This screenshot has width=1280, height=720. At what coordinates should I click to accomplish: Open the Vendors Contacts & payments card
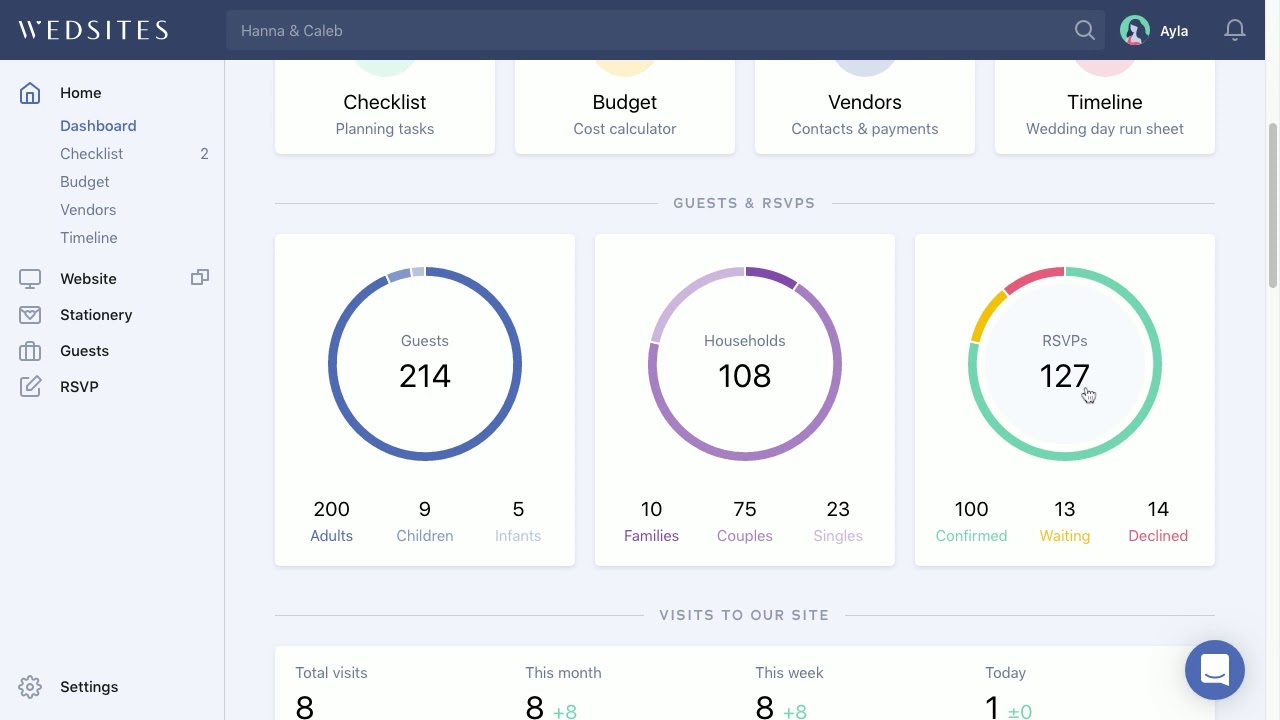(865, 107)
